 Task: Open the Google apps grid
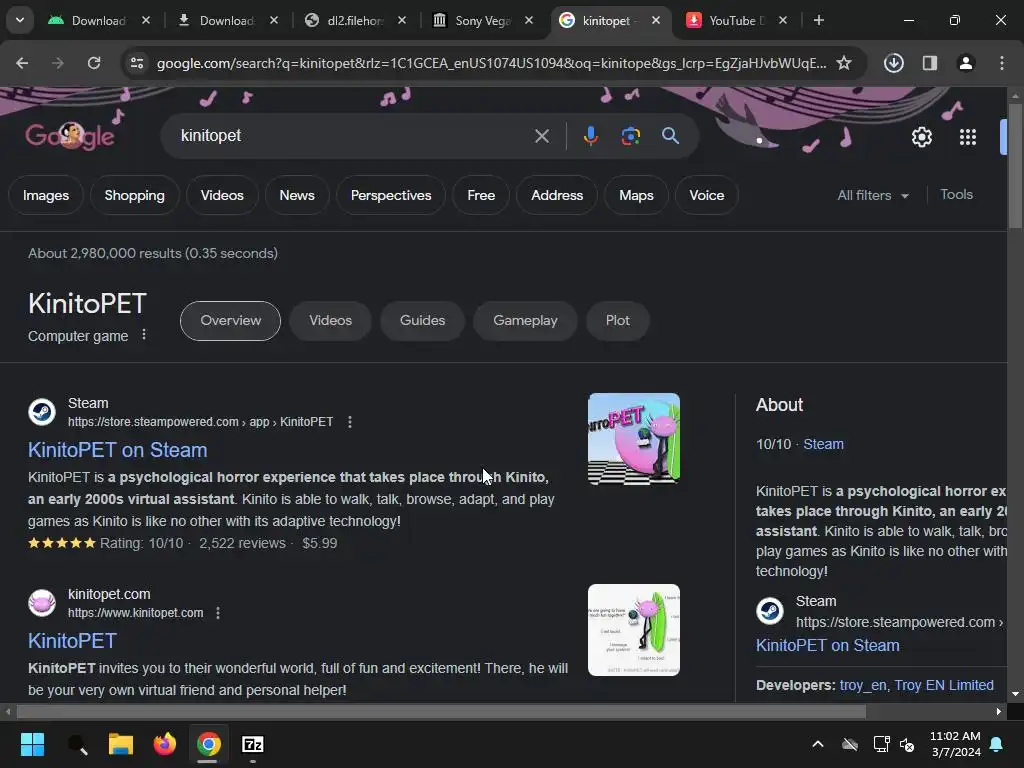click(x=968, y=137)
